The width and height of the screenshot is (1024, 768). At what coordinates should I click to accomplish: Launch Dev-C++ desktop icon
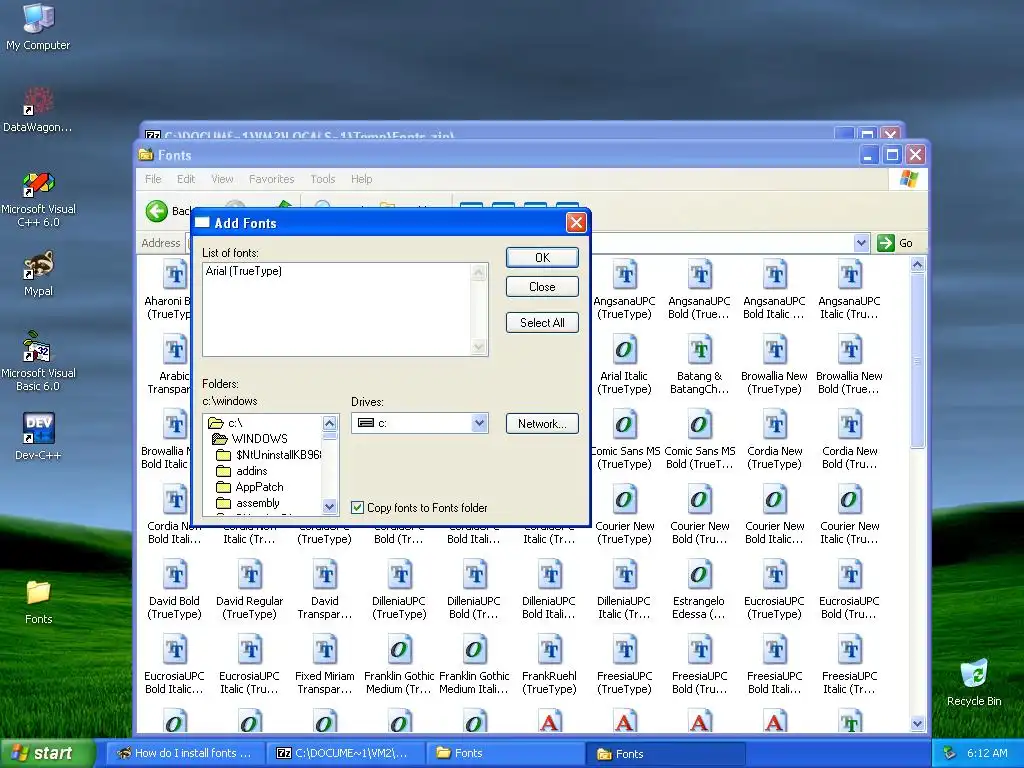38,436
